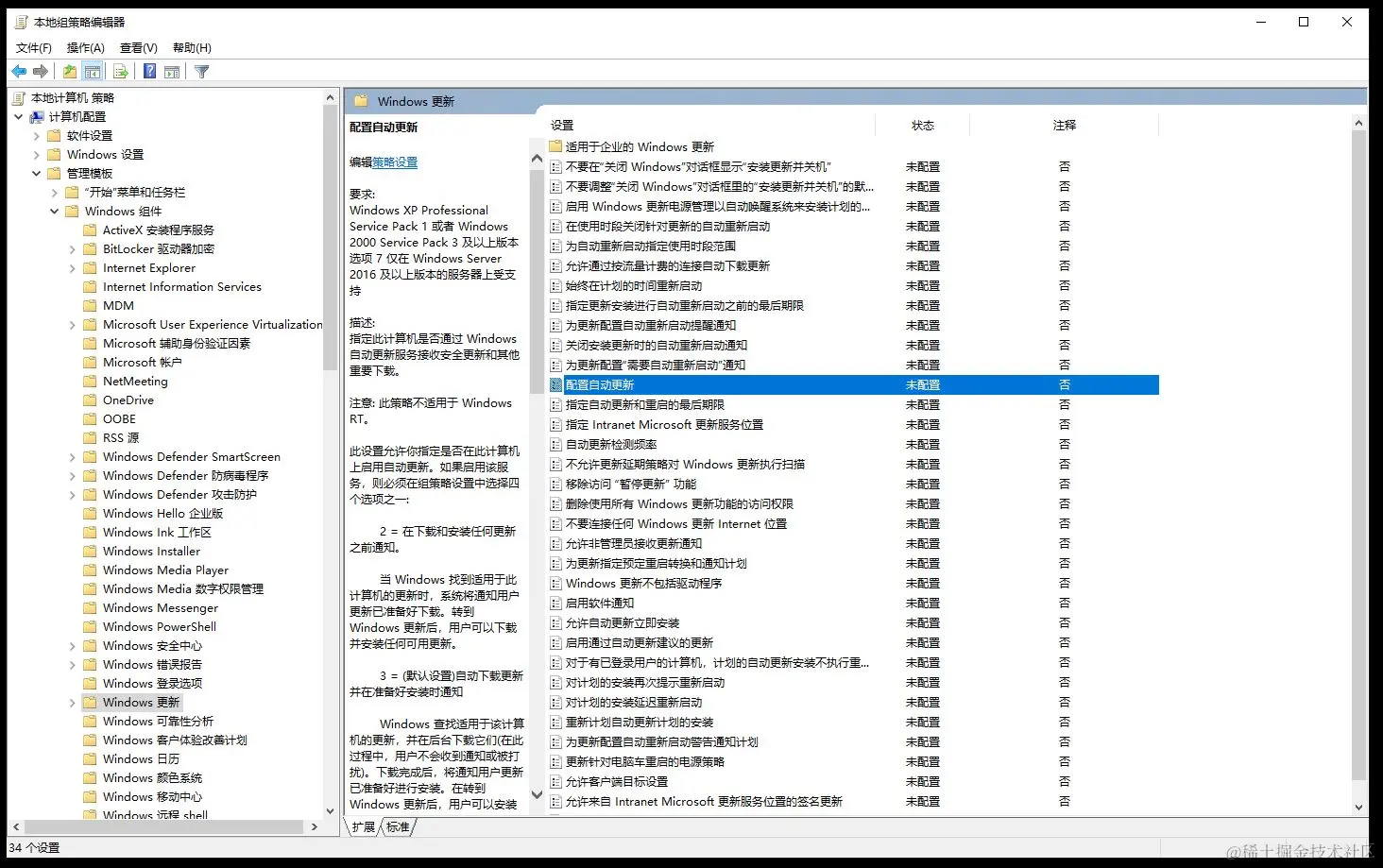Expand the "开始"菜单和任务栏 node

[x=55, y=193]
